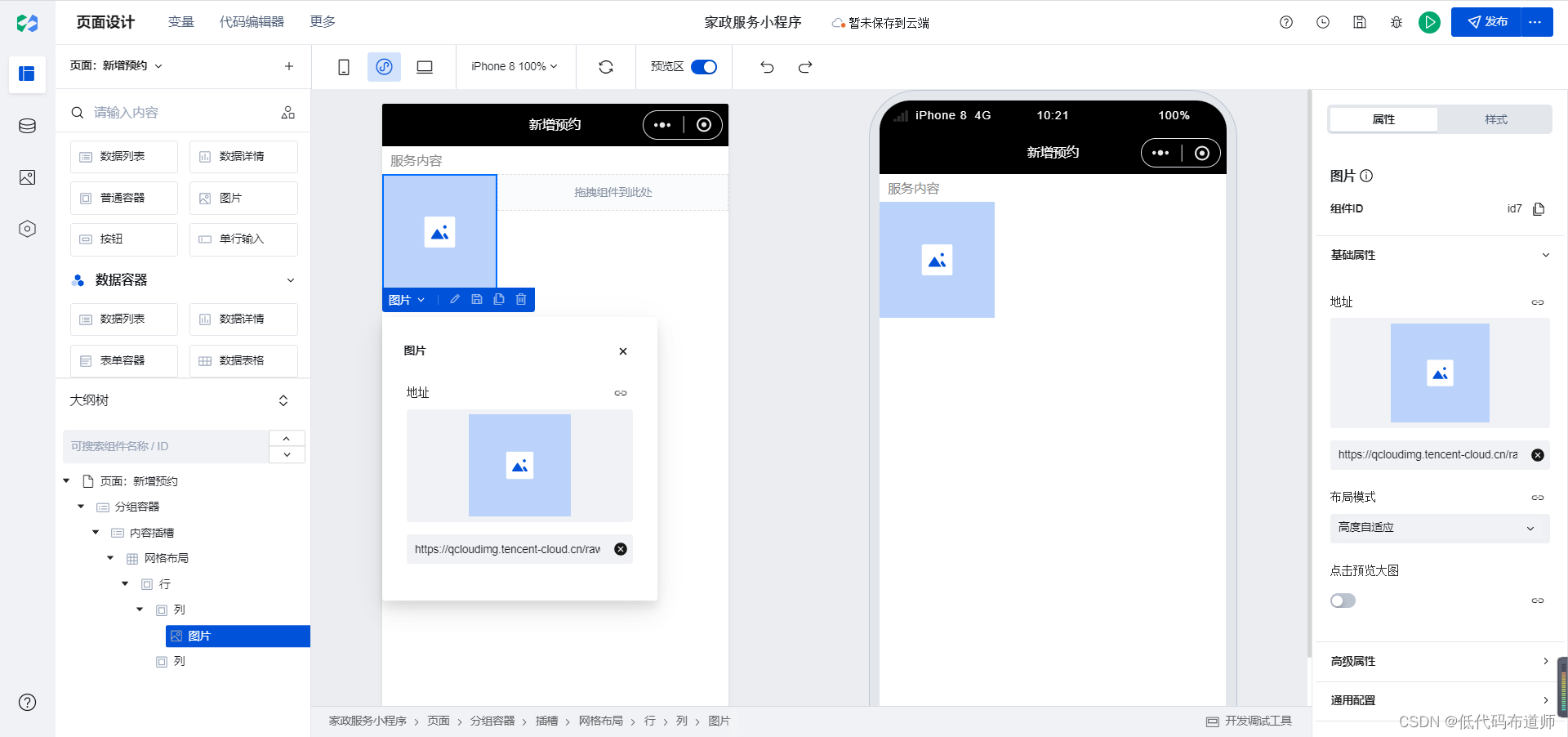The height and width of the screenshot is (737, 1568).
Task: Open the page selector dropdown
Action: point(116,66)
